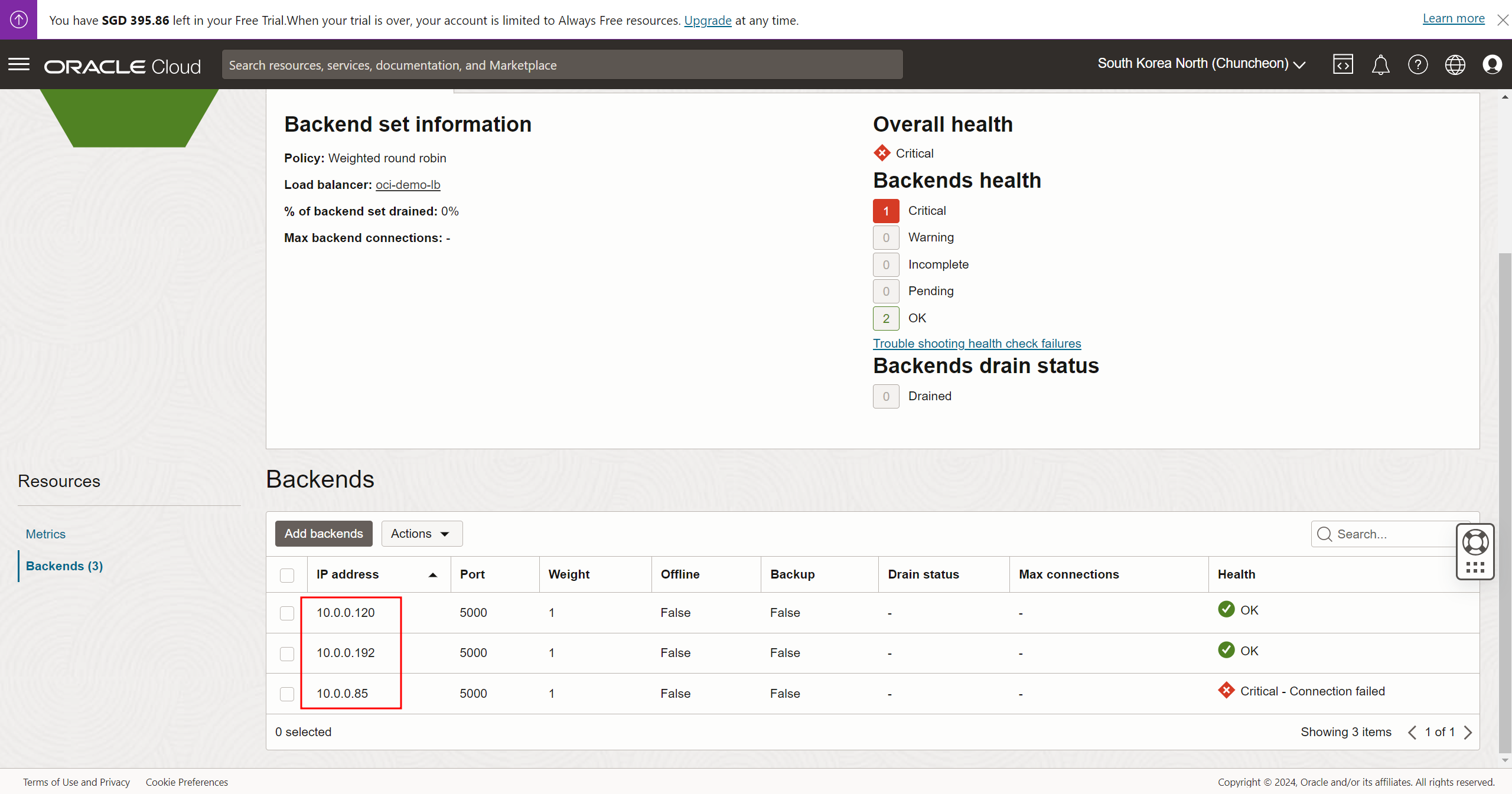This screenshot has width=1512, height=794.
Task: Toggle the select-all backends checkbox
Action: click(287, 575)
